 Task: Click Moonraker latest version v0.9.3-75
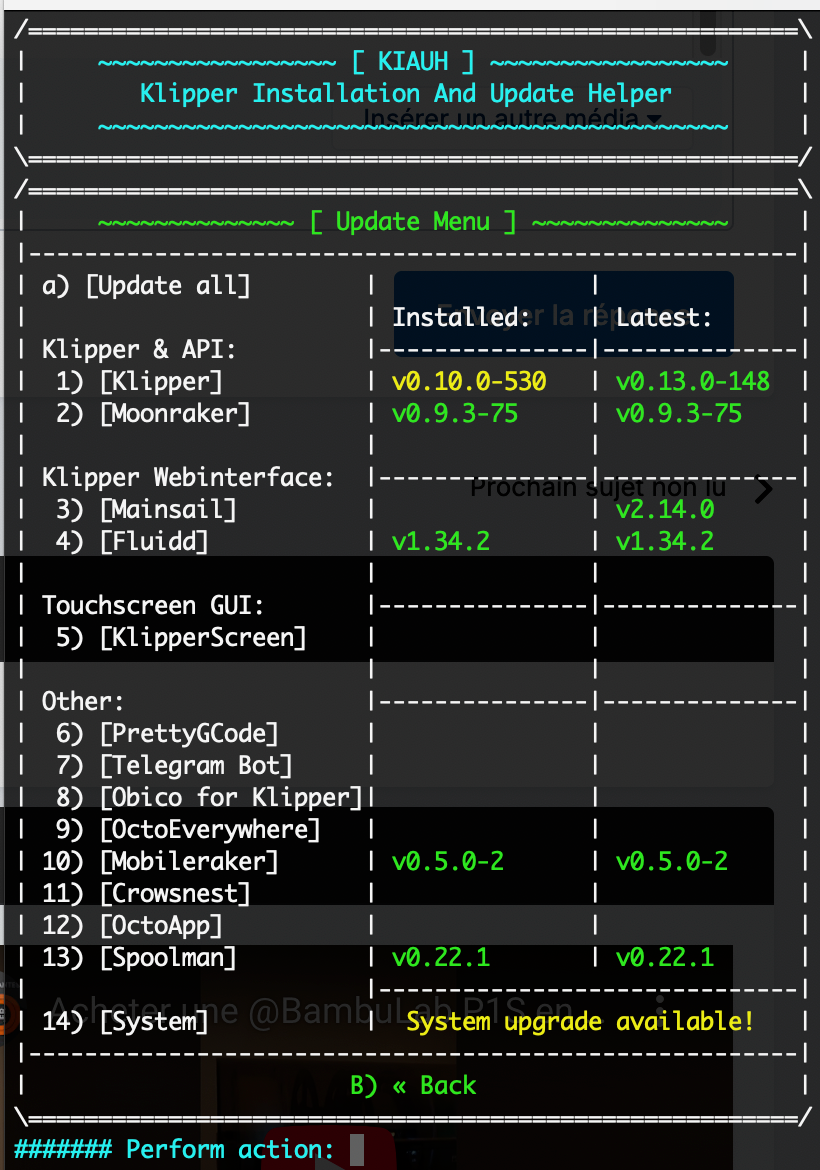(x=679, y=413)
